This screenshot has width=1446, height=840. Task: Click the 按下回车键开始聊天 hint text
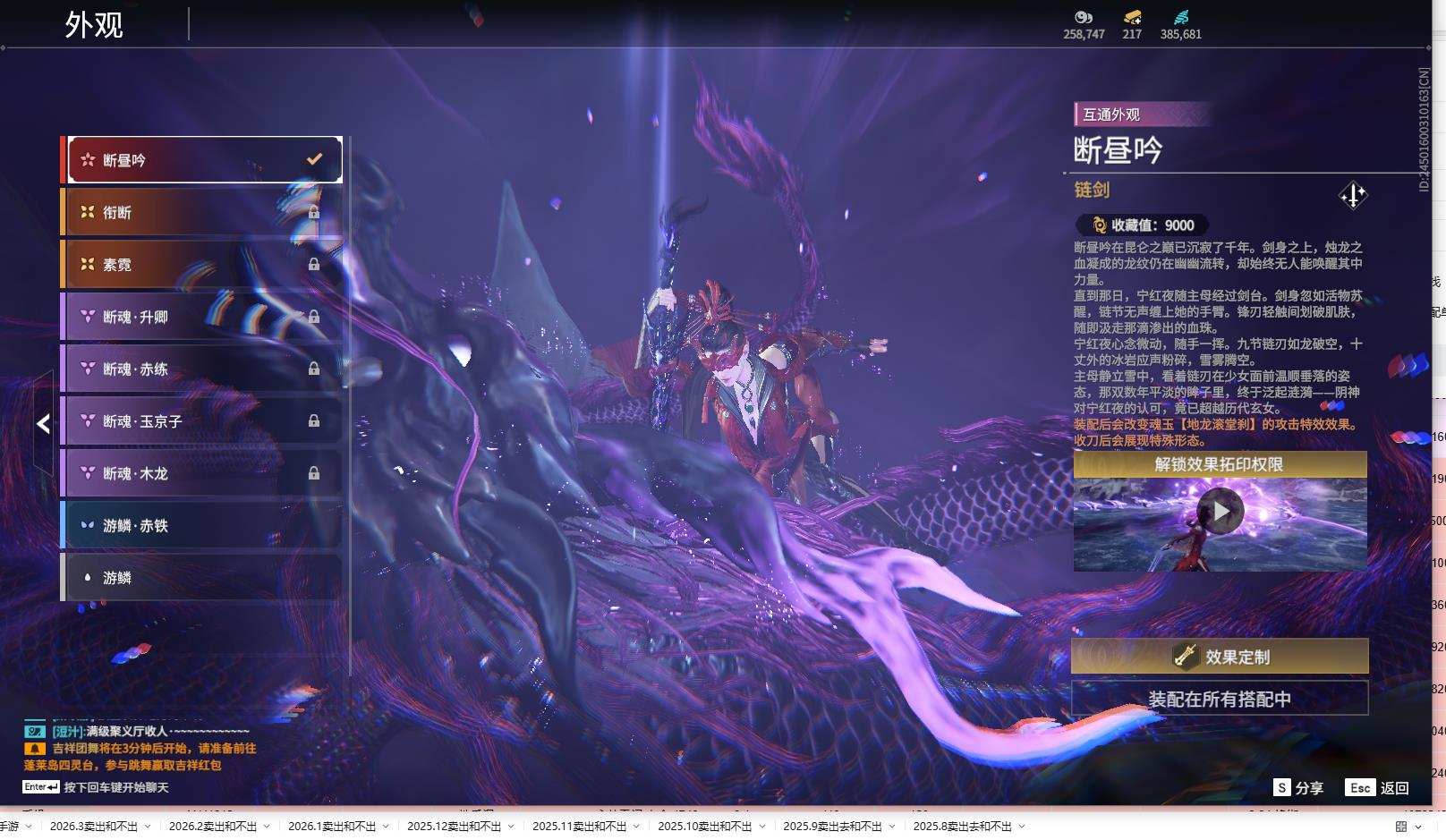(116, 787)
